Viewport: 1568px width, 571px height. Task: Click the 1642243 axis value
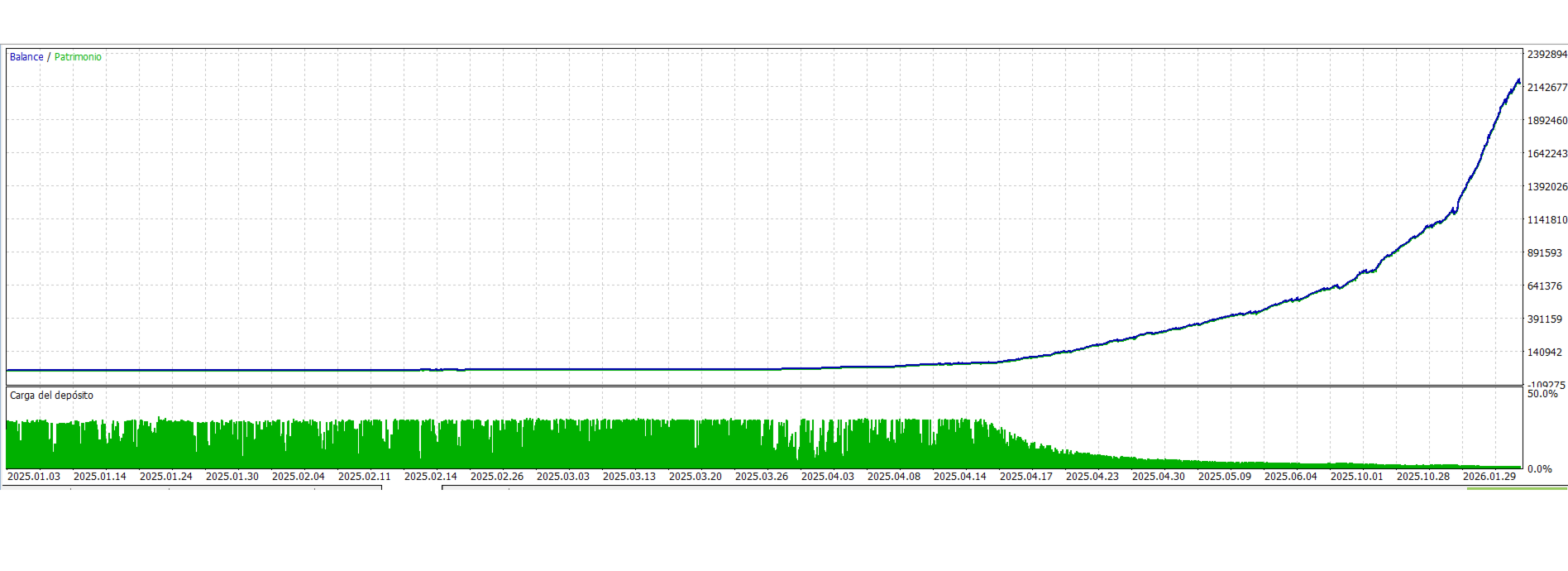coord(1546,154)
